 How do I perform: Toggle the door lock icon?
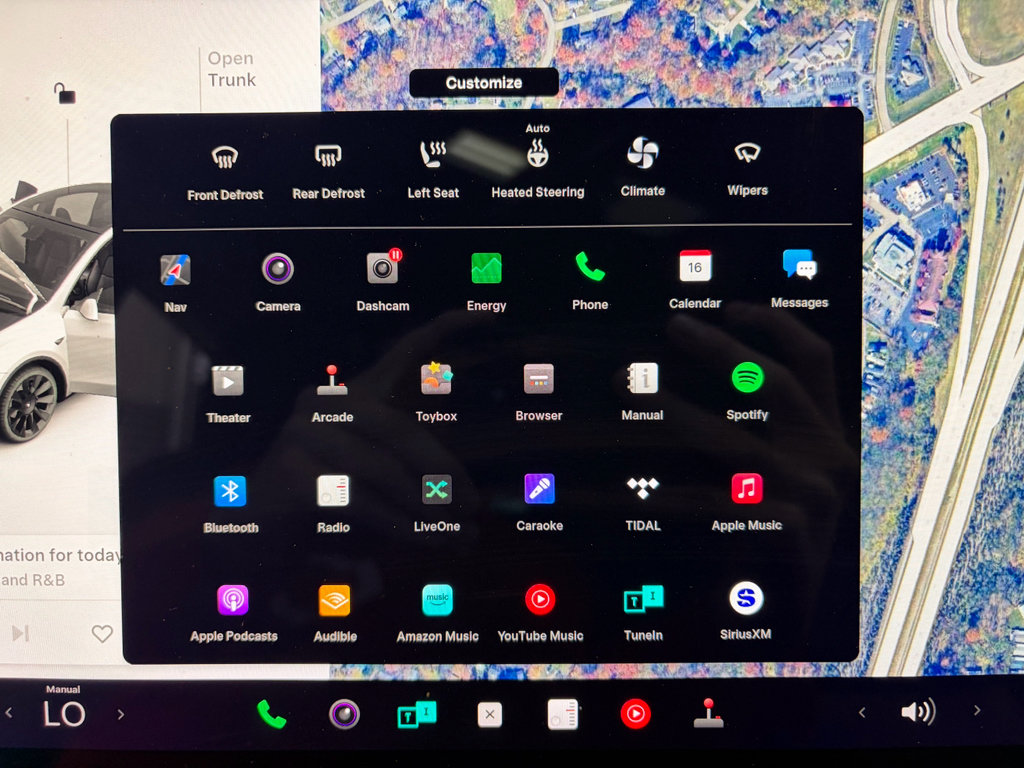click(64, 93)
